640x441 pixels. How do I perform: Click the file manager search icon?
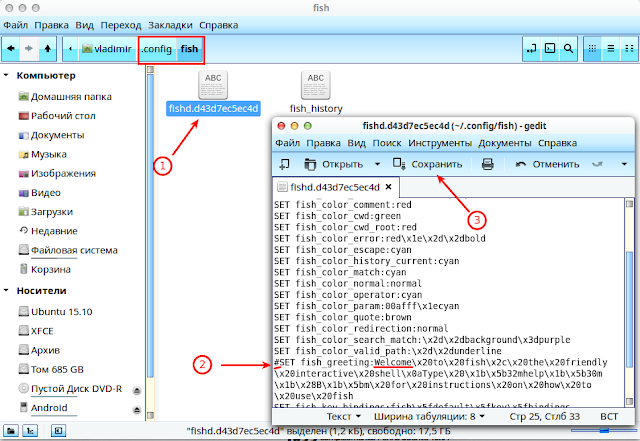coord(568,49)
